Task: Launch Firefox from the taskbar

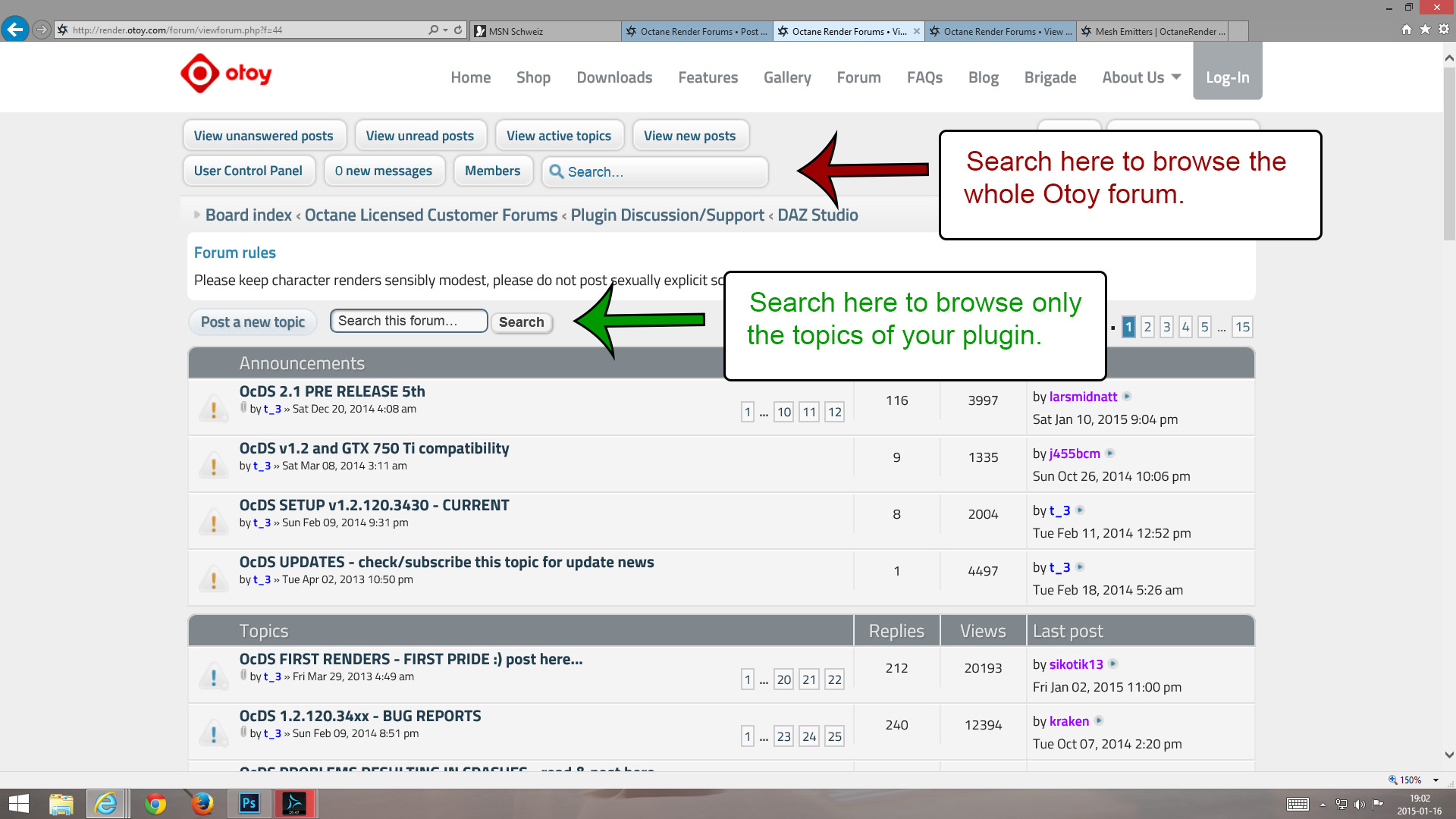Action: pos(202,803)
